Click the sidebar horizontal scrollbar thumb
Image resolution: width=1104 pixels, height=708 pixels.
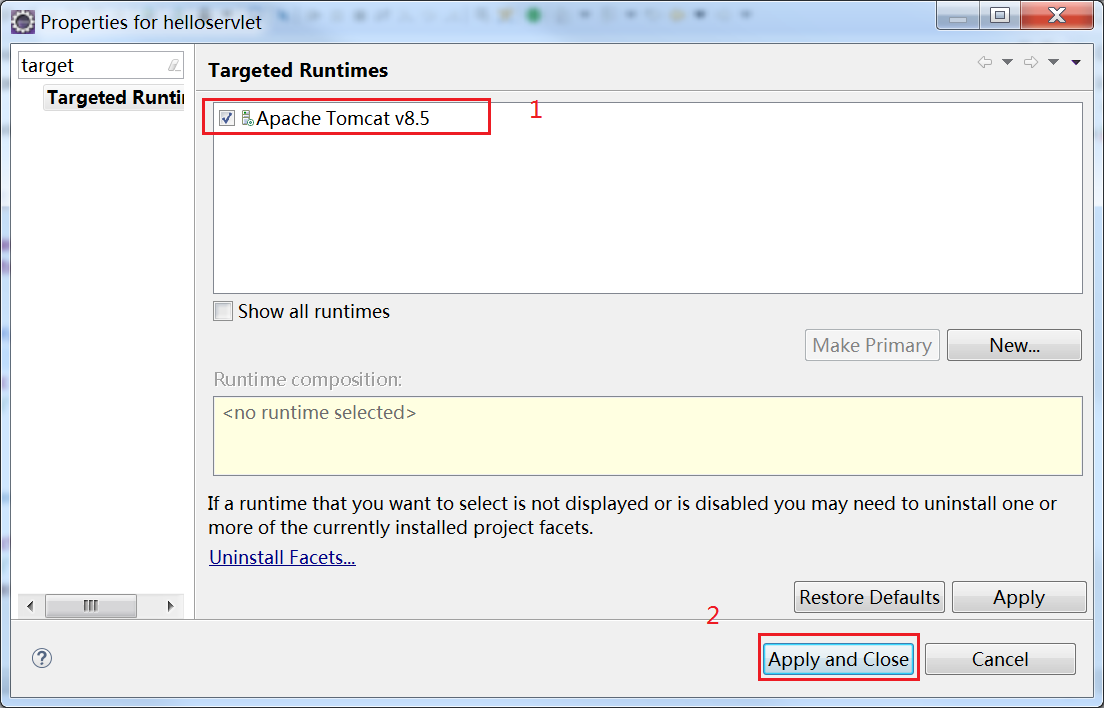pyautogui.click(x=91, y=606)
